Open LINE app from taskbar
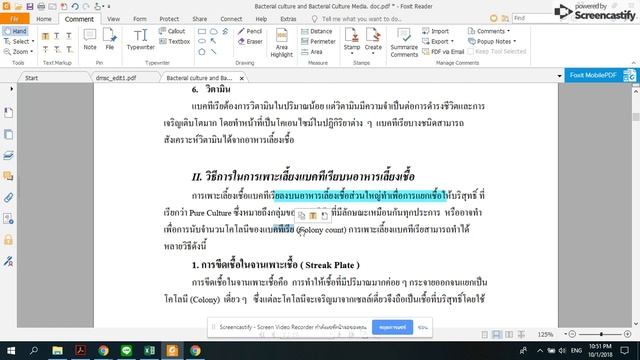This screenshot has width=640, height=360. coord(127,351)
